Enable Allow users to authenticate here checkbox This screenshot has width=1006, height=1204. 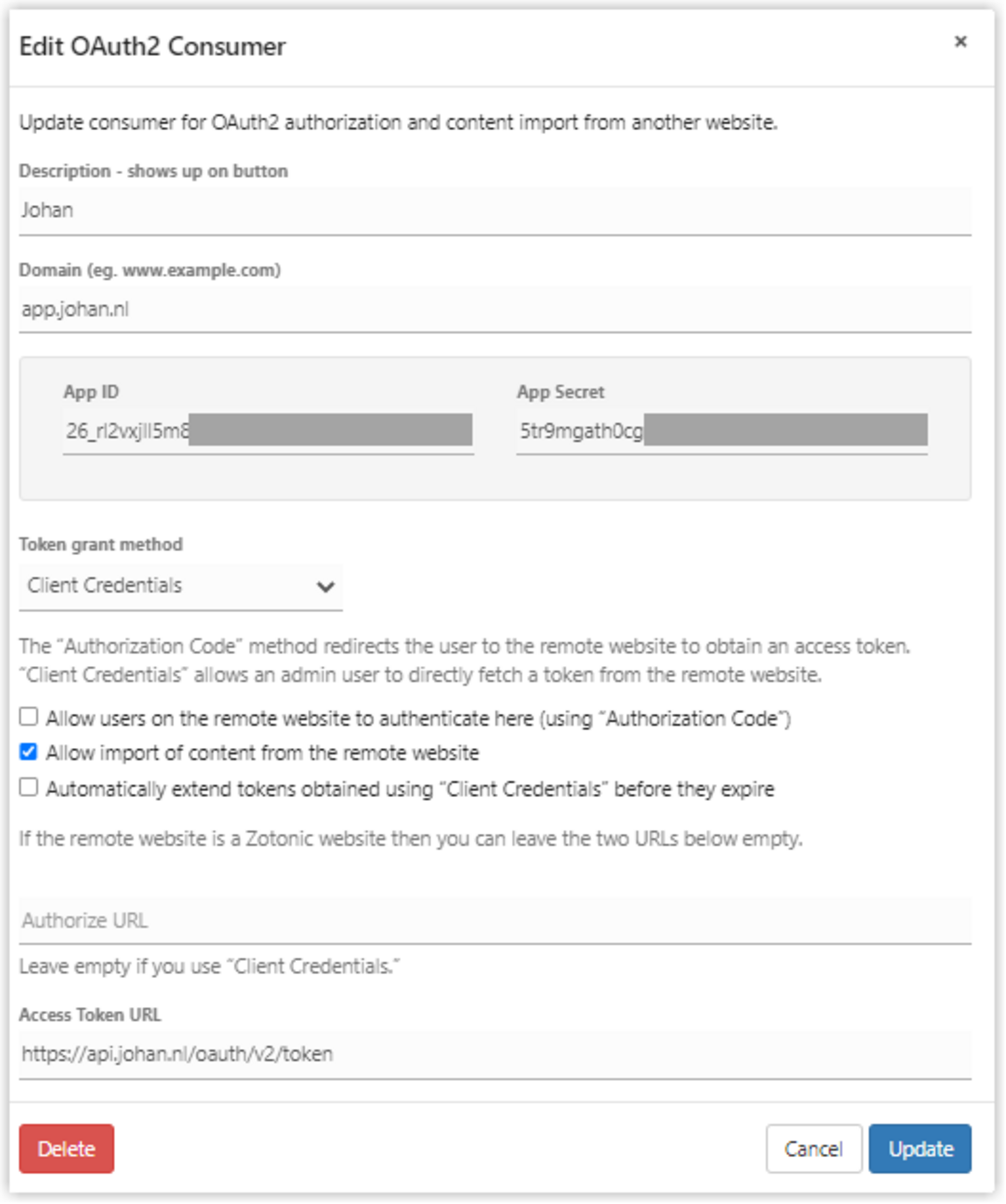coord(28,717)
